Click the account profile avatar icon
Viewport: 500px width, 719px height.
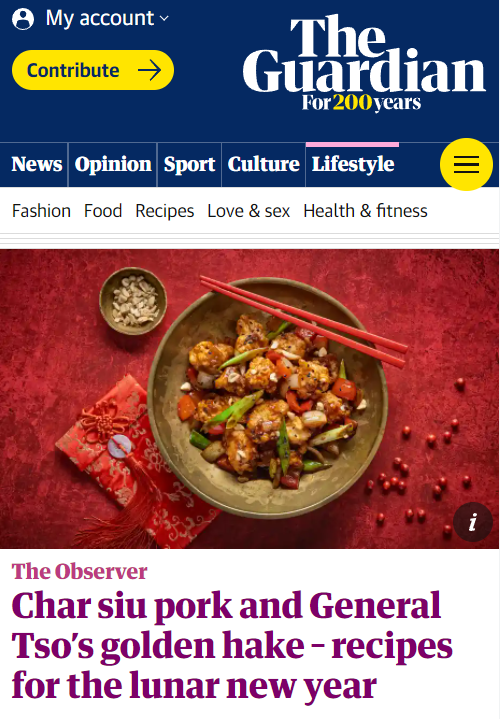23,19
